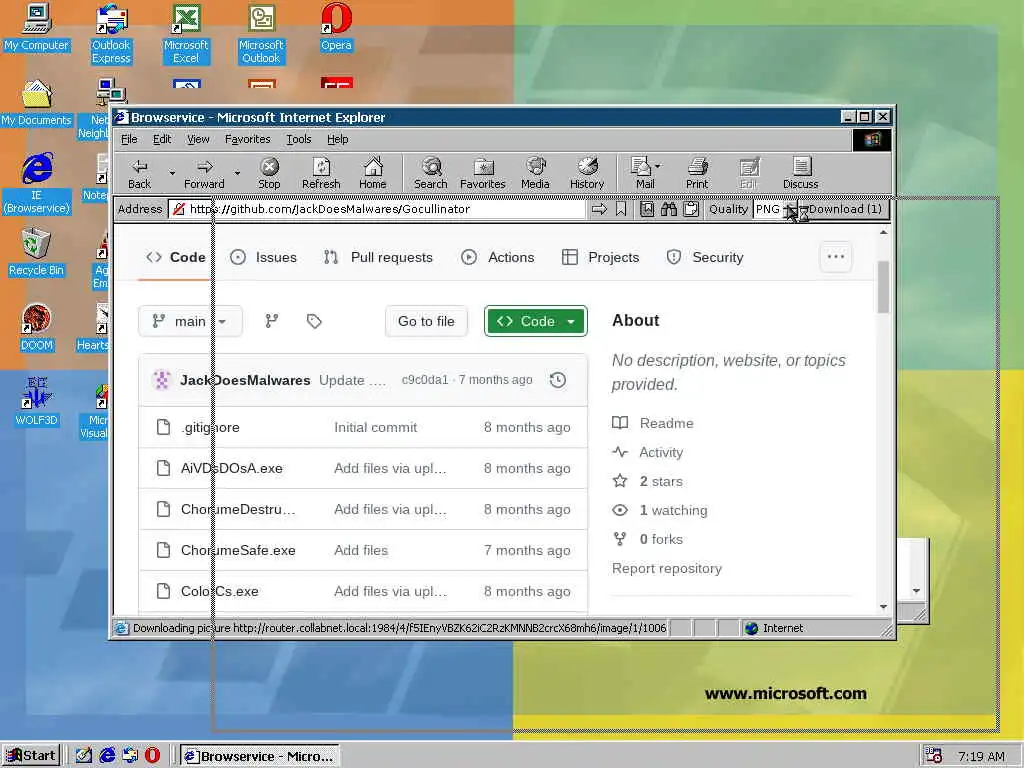Switch to the Projects tab
This screenshot has height=768, width=1024.
(x=600, y=257)
